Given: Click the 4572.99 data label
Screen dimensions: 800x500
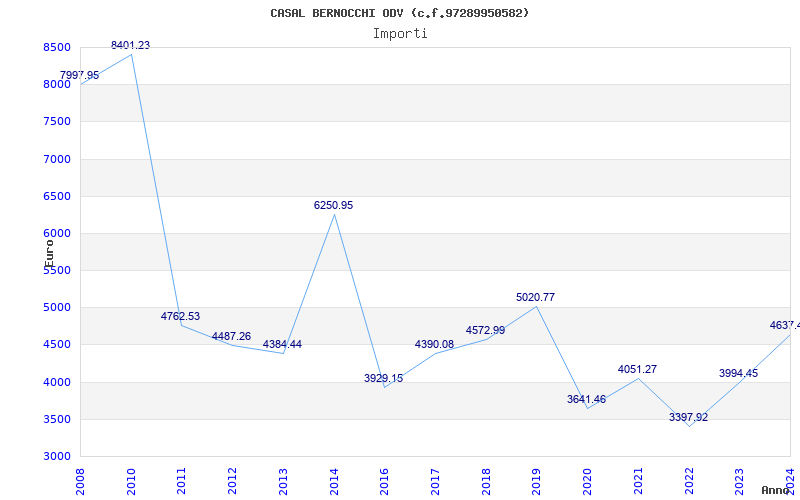Looking at the screenshot, I should pyautogui.click(x=485, y=330).
